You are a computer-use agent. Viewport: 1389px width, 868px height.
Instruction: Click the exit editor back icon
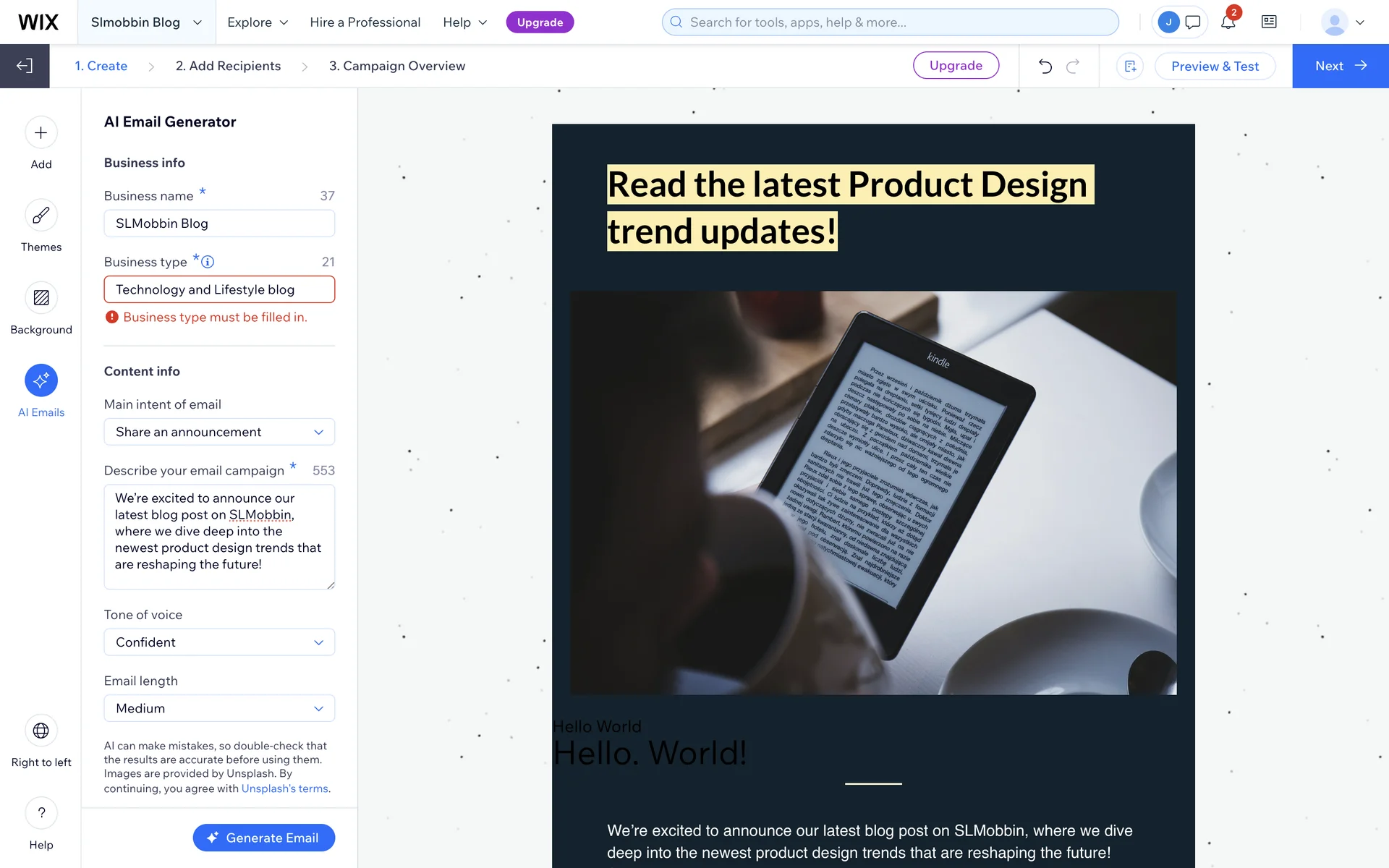click(x=25, y=66)
